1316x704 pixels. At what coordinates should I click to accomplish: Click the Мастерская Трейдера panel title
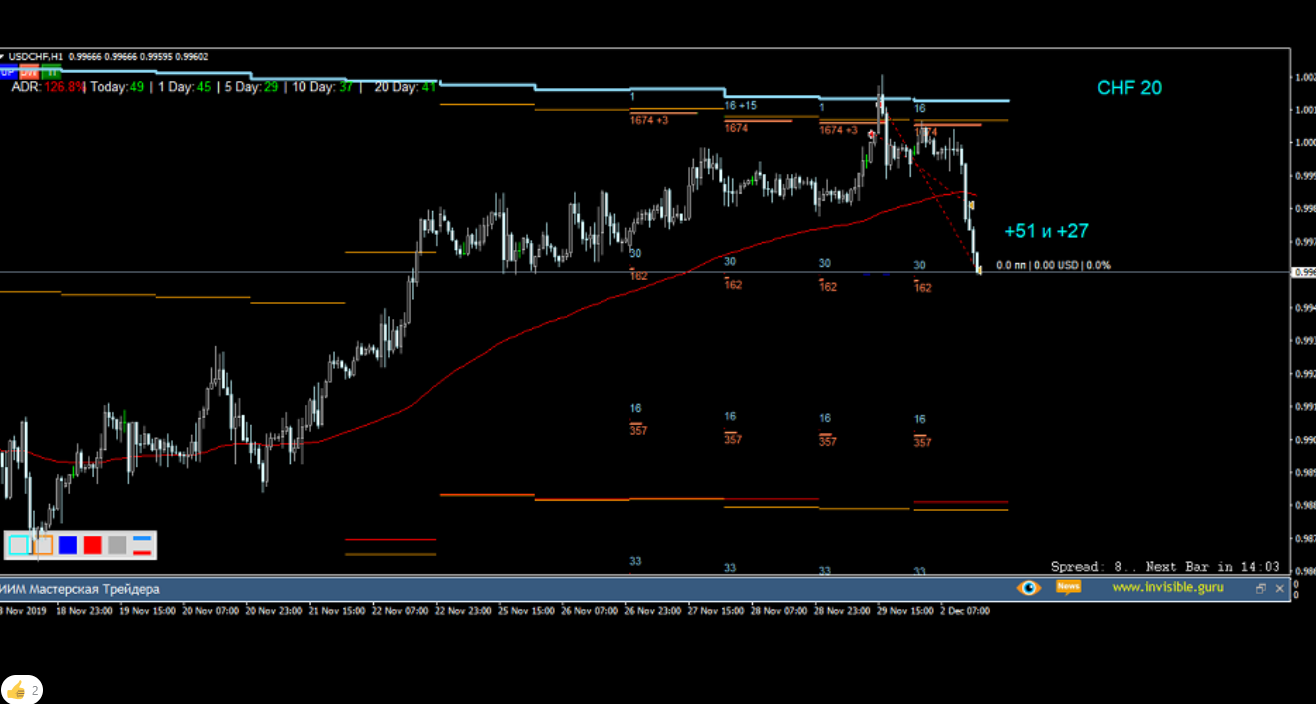coord(80,589)
